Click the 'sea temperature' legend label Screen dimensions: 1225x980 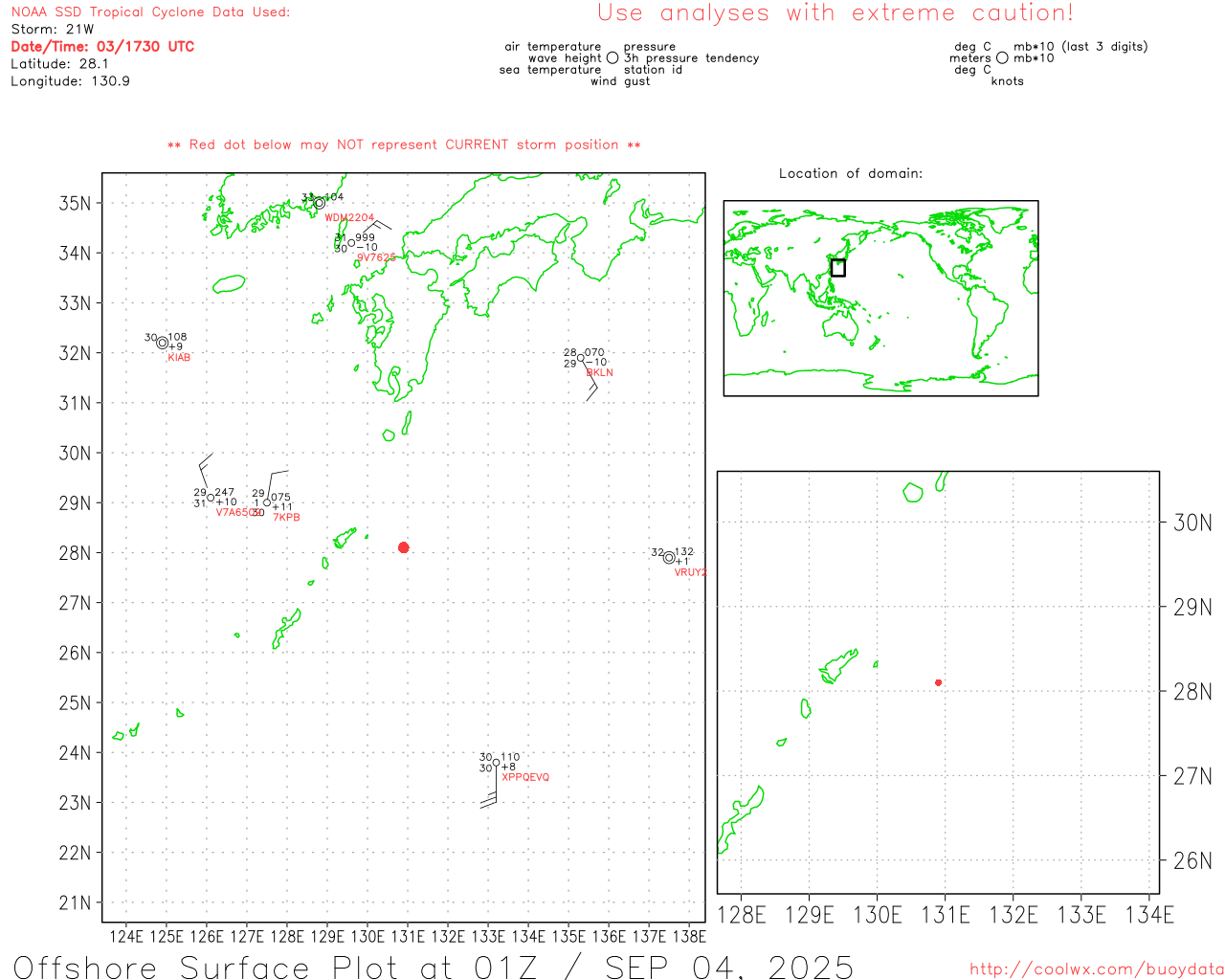click(x=550, y=70)
